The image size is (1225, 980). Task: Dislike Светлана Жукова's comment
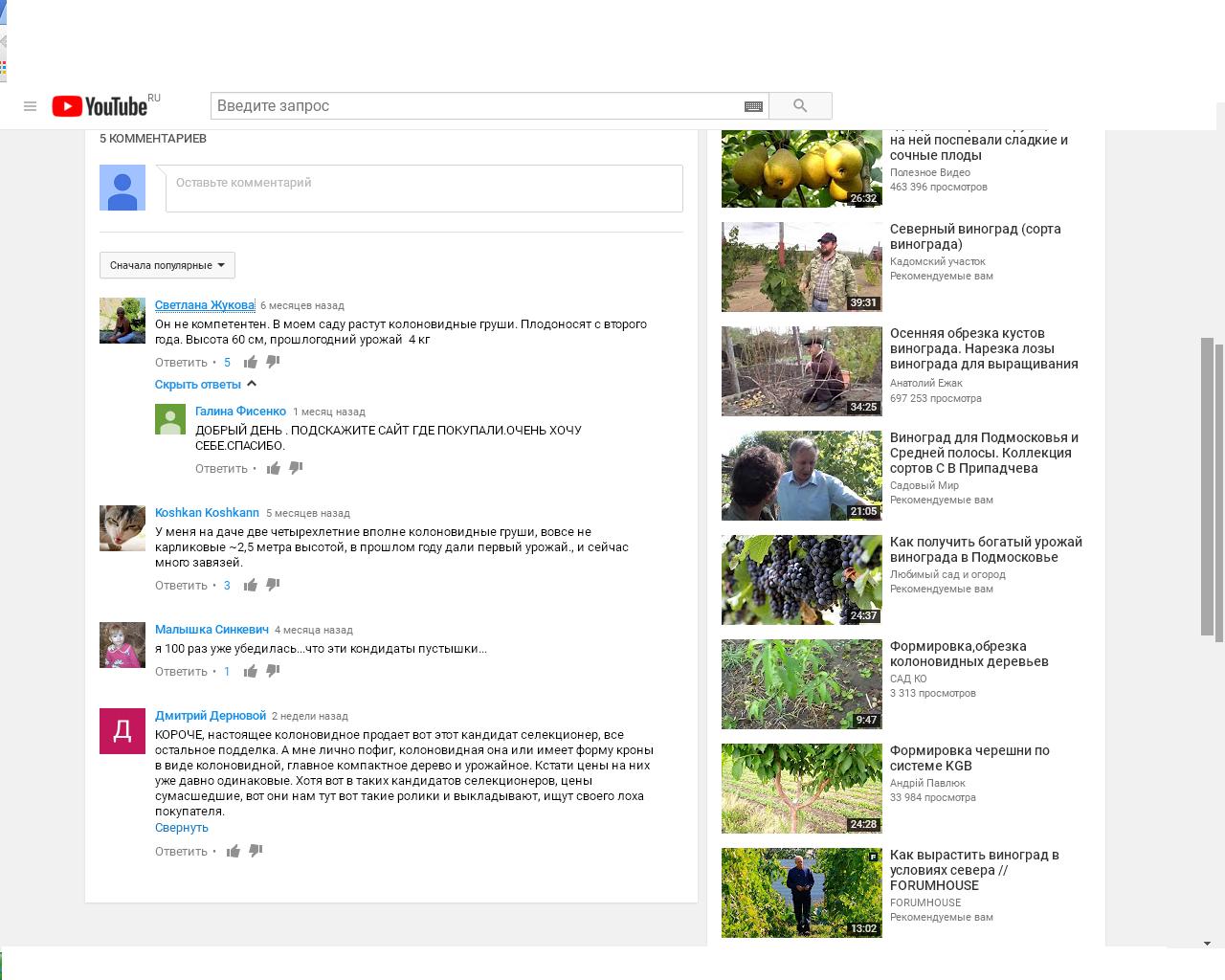coord(273,362)
